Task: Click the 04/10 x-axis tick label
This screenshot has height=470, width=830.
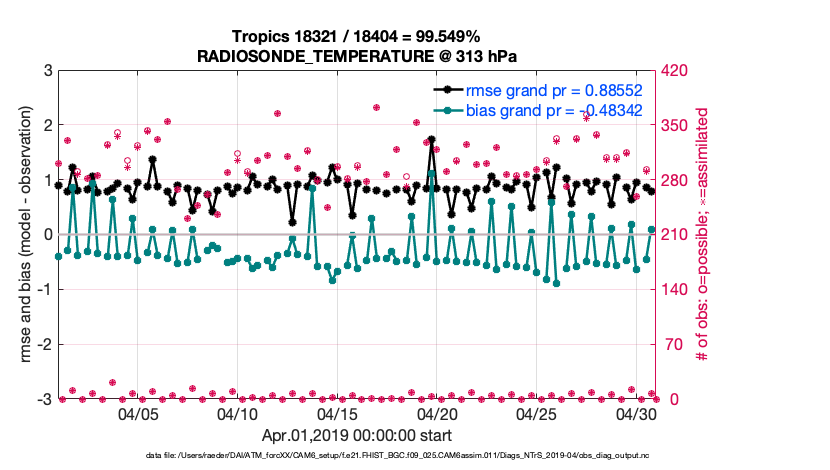Action: [238, 414]
